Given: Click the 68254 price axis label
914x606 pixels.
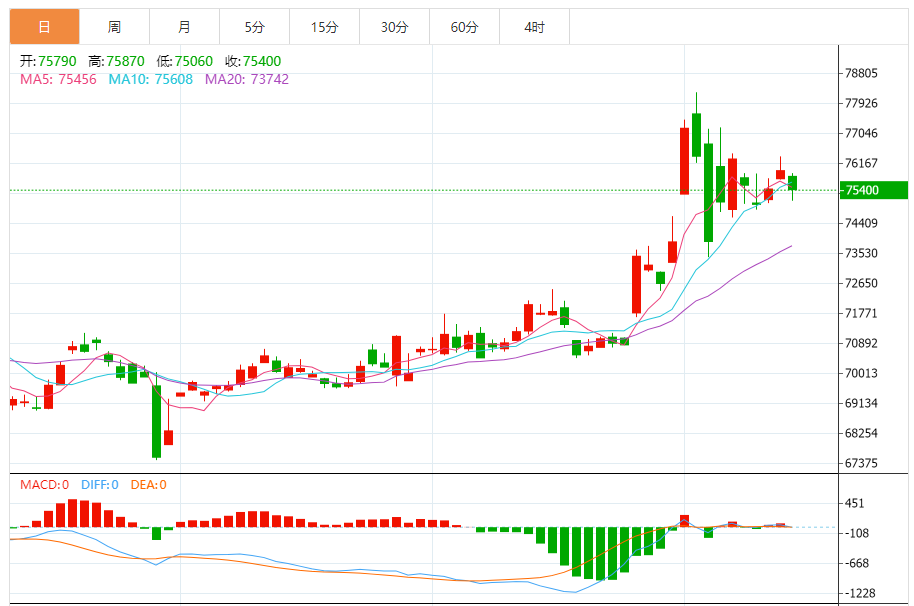Looking at the screenshot, I should (x=861, y=434).
